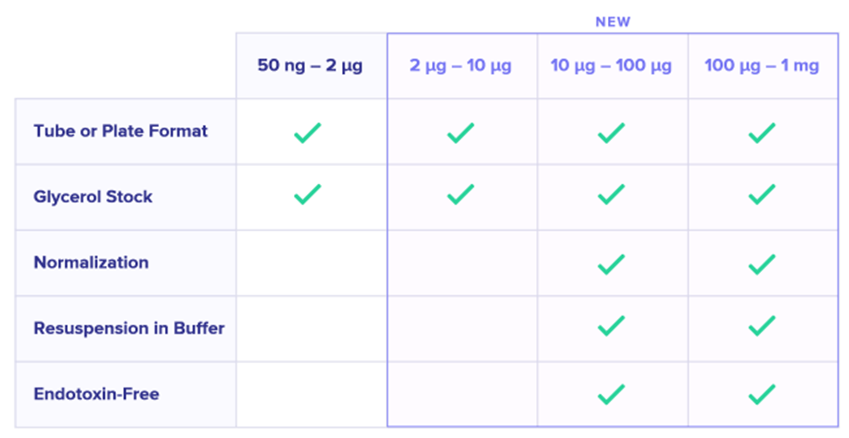Click Resuspension in Buffer checkmark under 100 µg – 1 mg
This screenshot has height=438, width=849.
(762, 326)
